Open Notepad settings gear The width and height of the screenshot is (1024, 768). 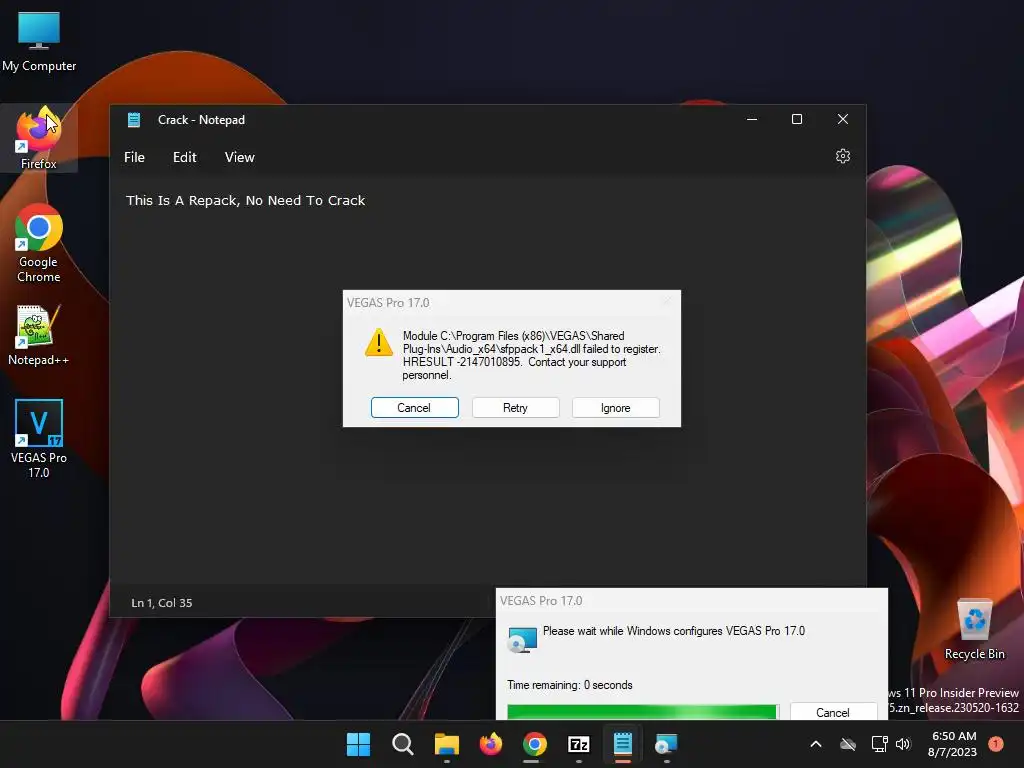tap(842, 157)
